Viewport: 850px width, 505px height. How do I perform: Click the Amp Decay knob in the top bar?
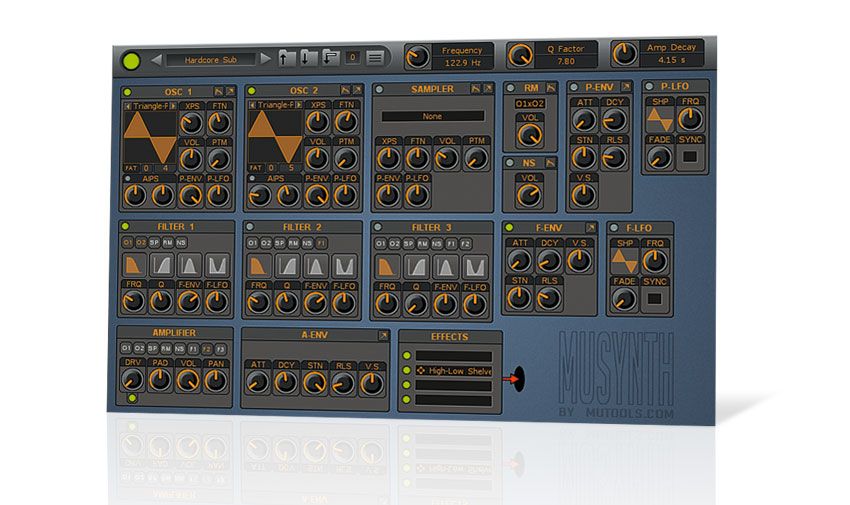coord(624,54)
